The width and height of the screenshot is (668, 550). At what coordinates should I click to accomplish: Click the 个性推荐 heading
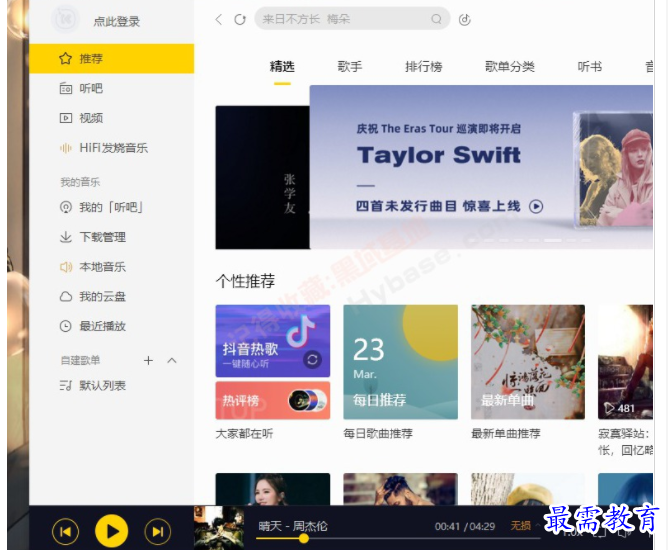[x=245, y=281]
